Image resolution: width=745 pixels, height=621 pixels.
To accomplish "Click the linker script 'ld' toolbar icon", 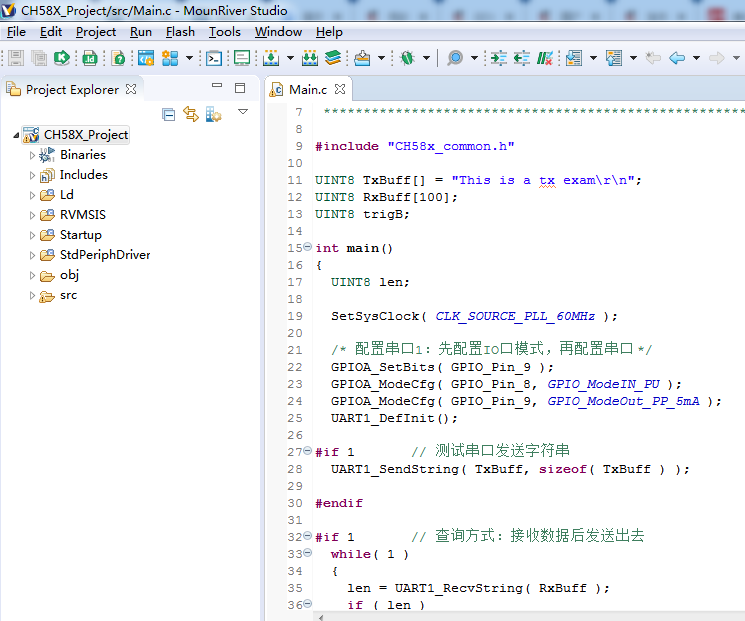I will point(90,58).
